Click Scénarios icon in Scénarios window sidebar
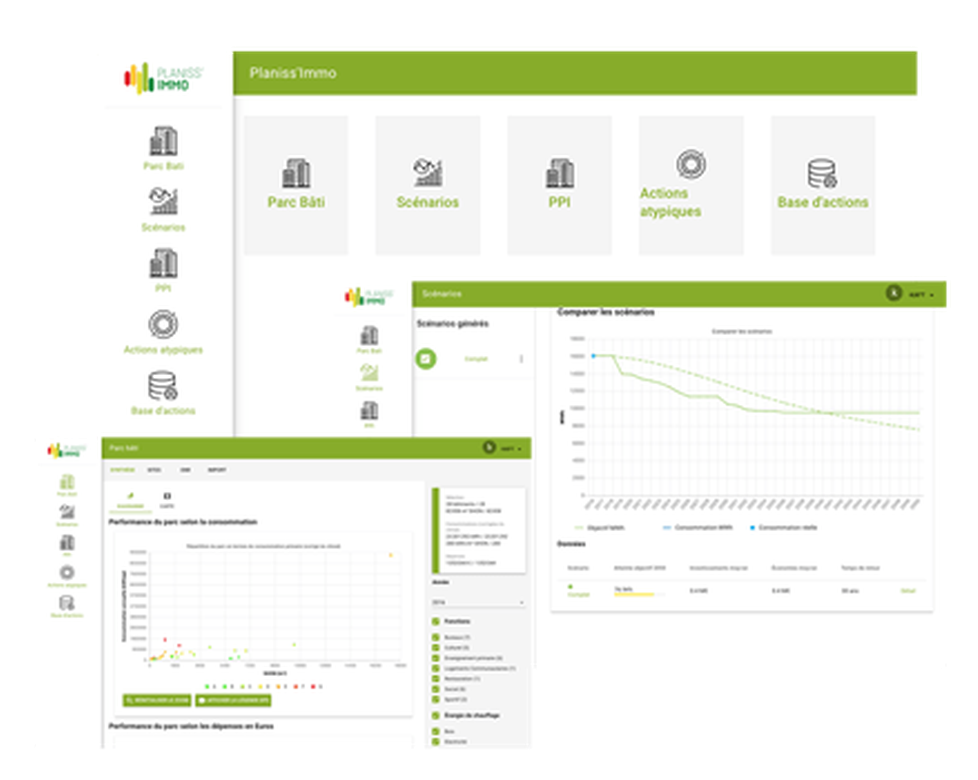 click(369, 373)
